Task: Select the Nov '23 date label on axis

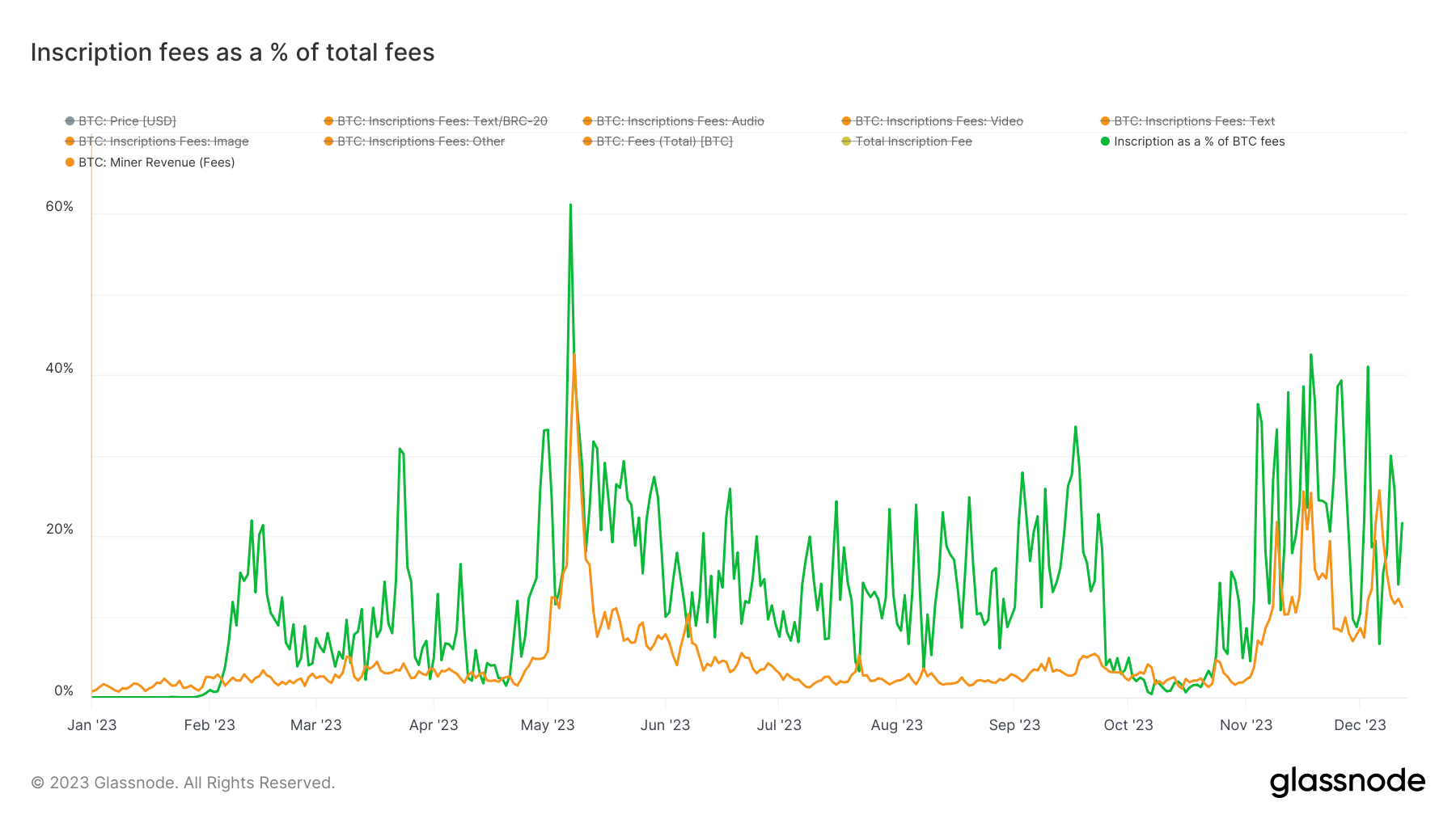Action: point(1246,725)
